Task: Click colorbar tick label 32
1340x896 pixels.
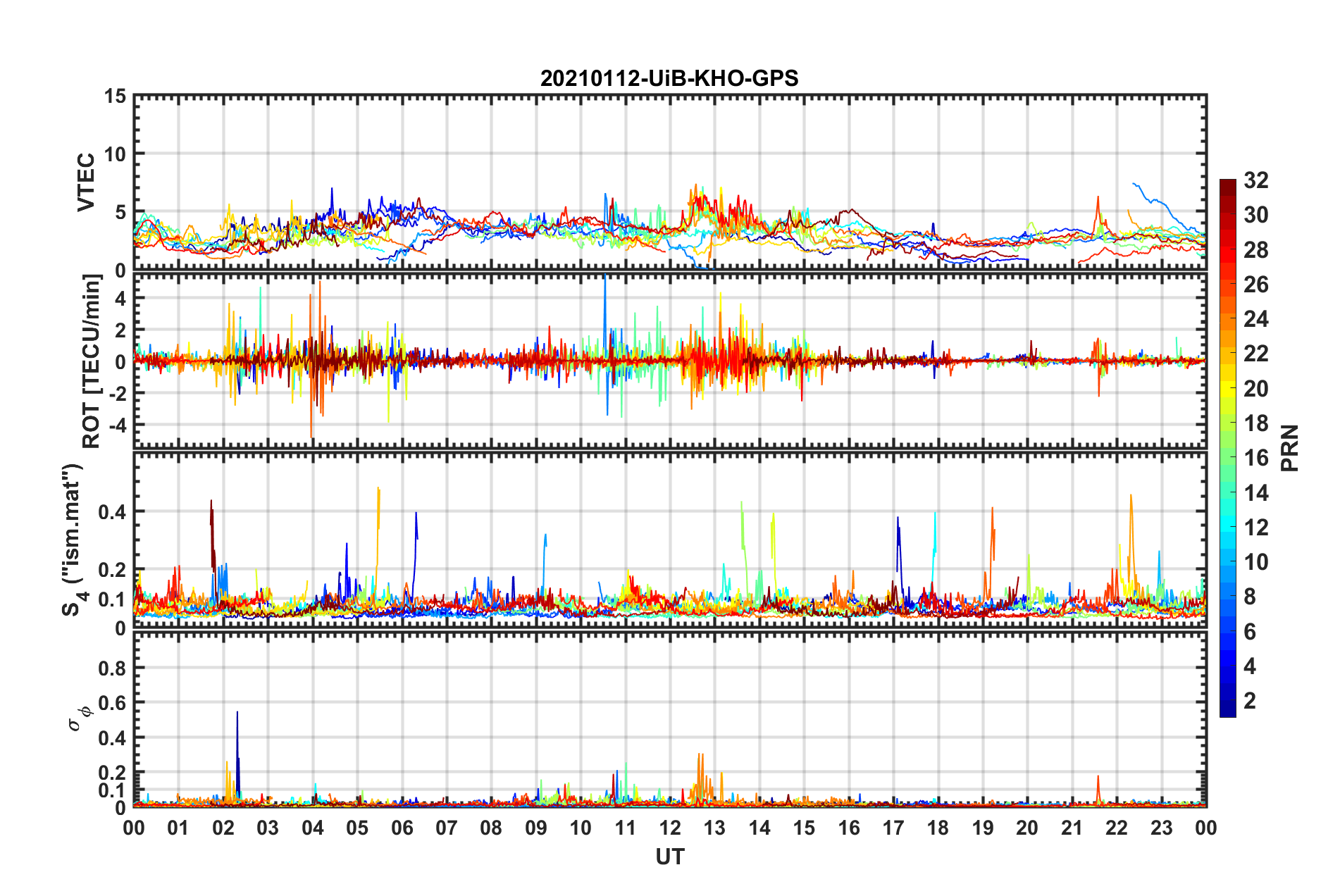Action: tap(1255, 180)
